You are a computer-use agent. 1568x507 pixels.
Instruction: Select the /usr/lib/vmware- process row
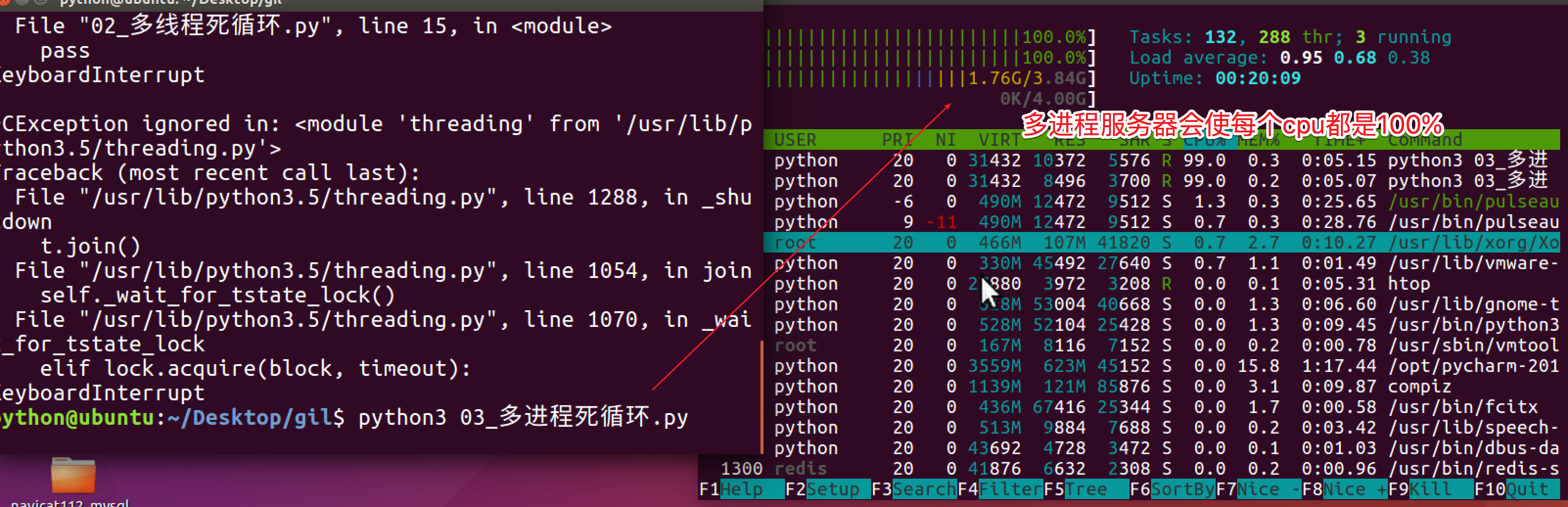[x=1161, y=263]
